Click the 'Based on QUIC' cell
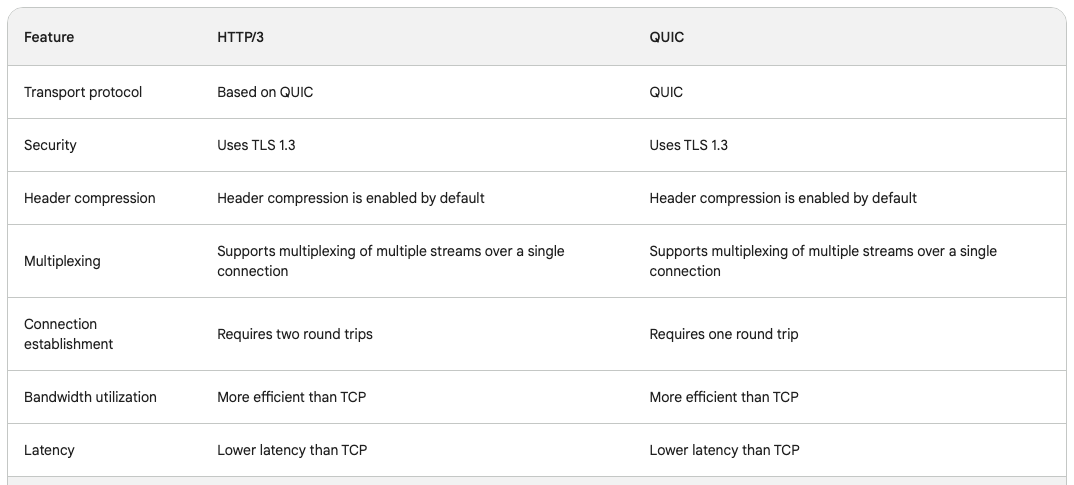Viewport: 1074px width, 485px height. (265, 92)
